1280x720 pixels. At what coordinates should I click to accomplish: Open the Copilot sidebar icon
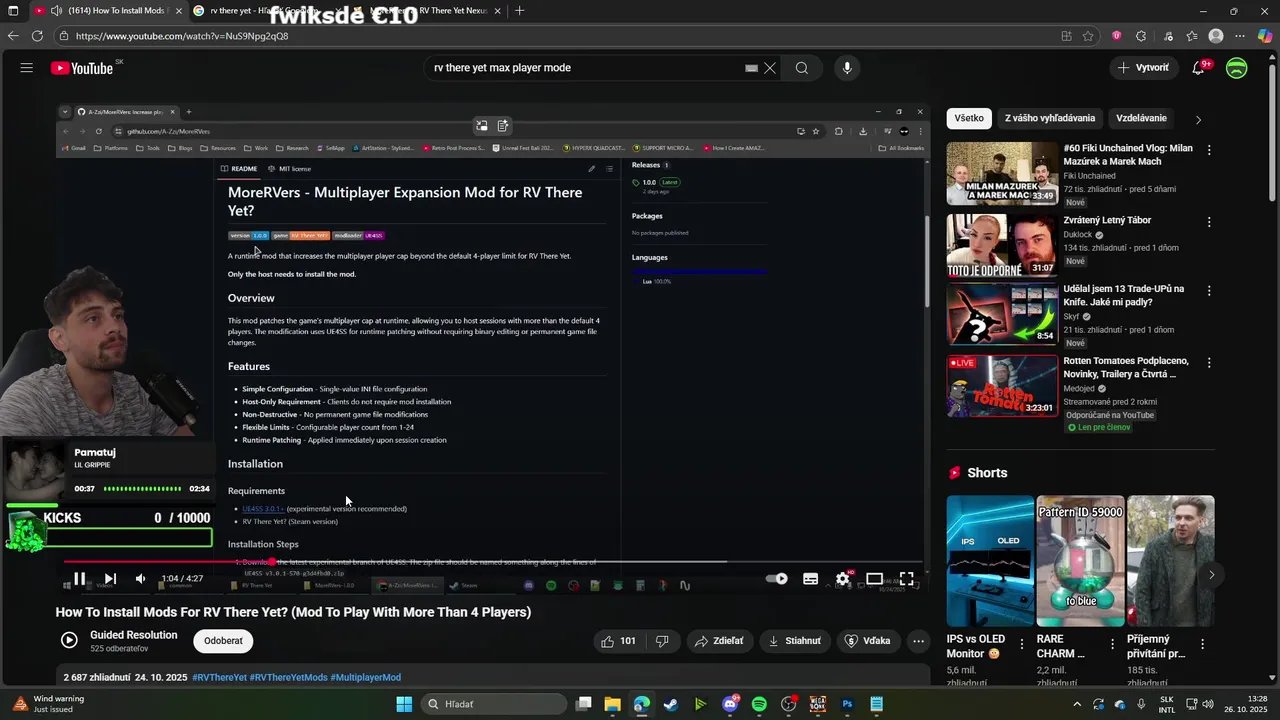(x=1265, y=36)
